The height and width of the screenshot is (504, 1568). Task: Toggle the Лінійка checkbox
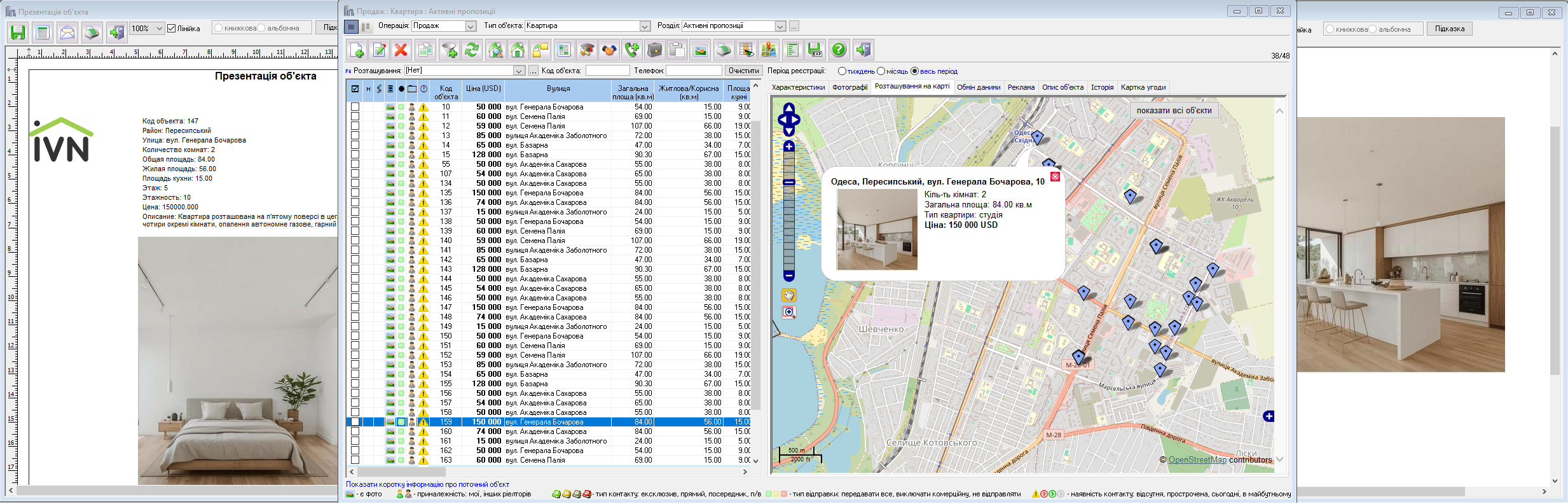click(171, 29)
